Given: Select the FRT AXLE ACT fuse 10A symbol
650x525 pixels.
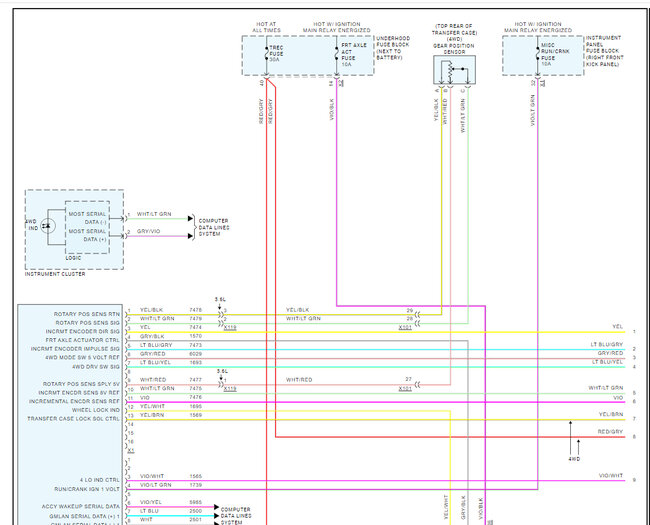Looking at the screenshot, I should [x=337, y=53].
